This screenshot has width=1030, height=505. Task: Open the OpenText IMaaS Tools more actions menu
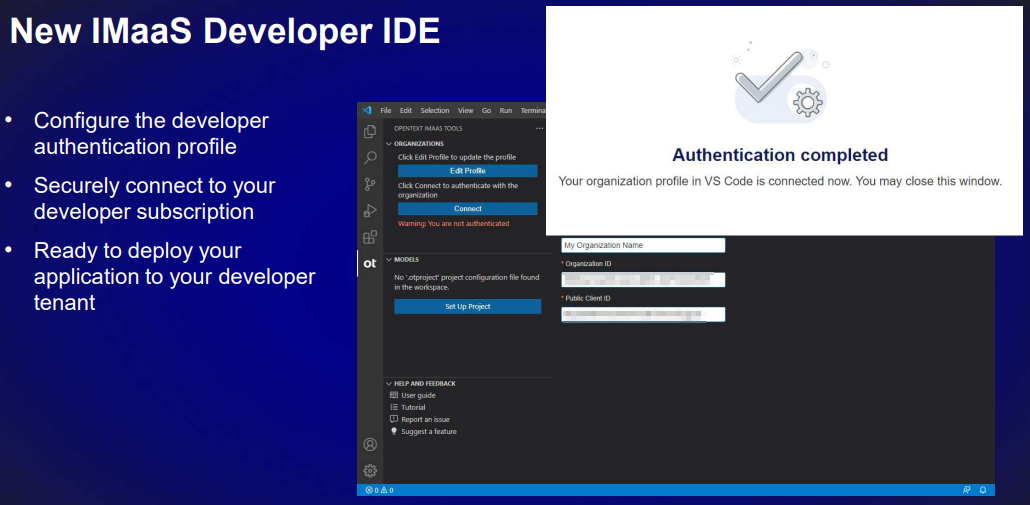pyautogui.click(x=540, y=128)
